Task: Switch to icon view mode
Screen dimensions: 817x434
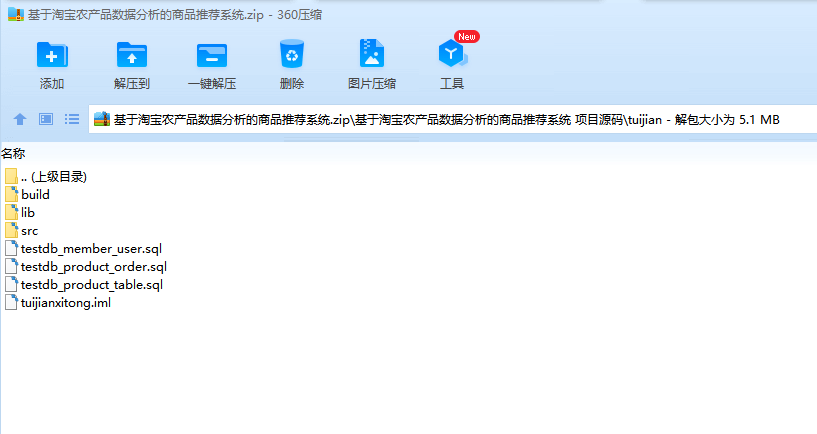Action: click(x=46, y=119)
